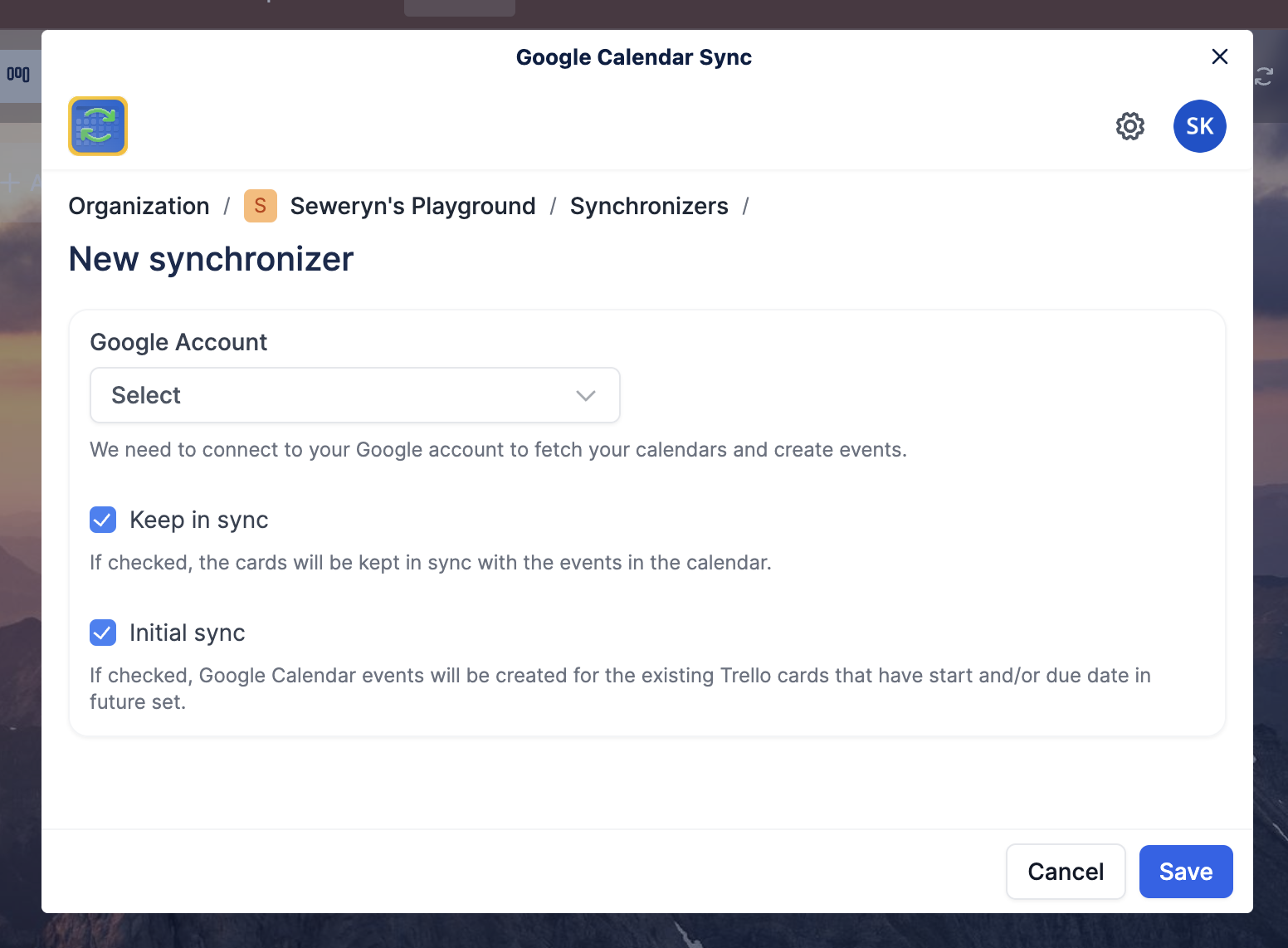Image resolution: width=1288 pixels, height=948 pixels.
Task: Click the Keep in sync label
Action: pos(199,520)
